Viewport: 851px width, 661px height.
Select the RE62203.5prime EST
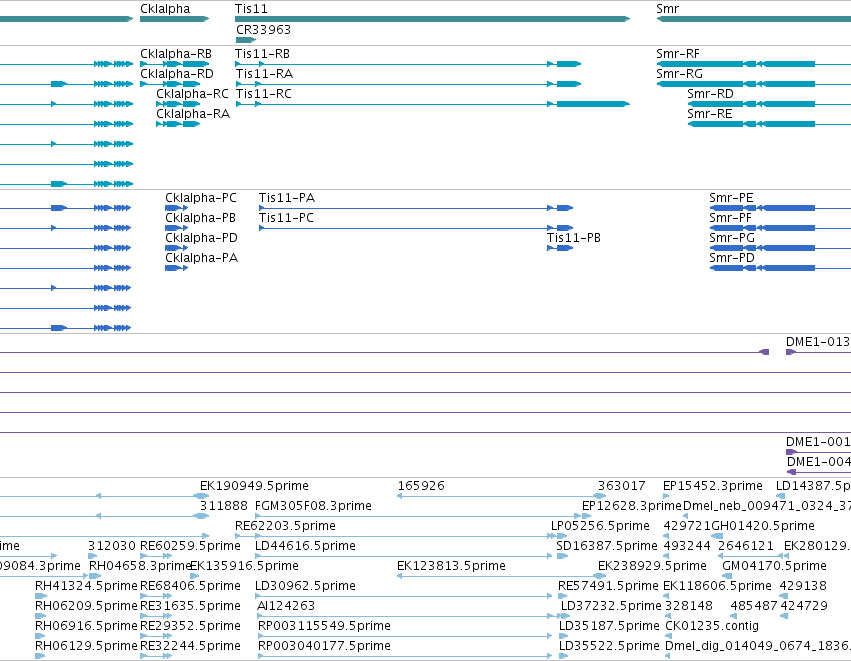point(285,526)
